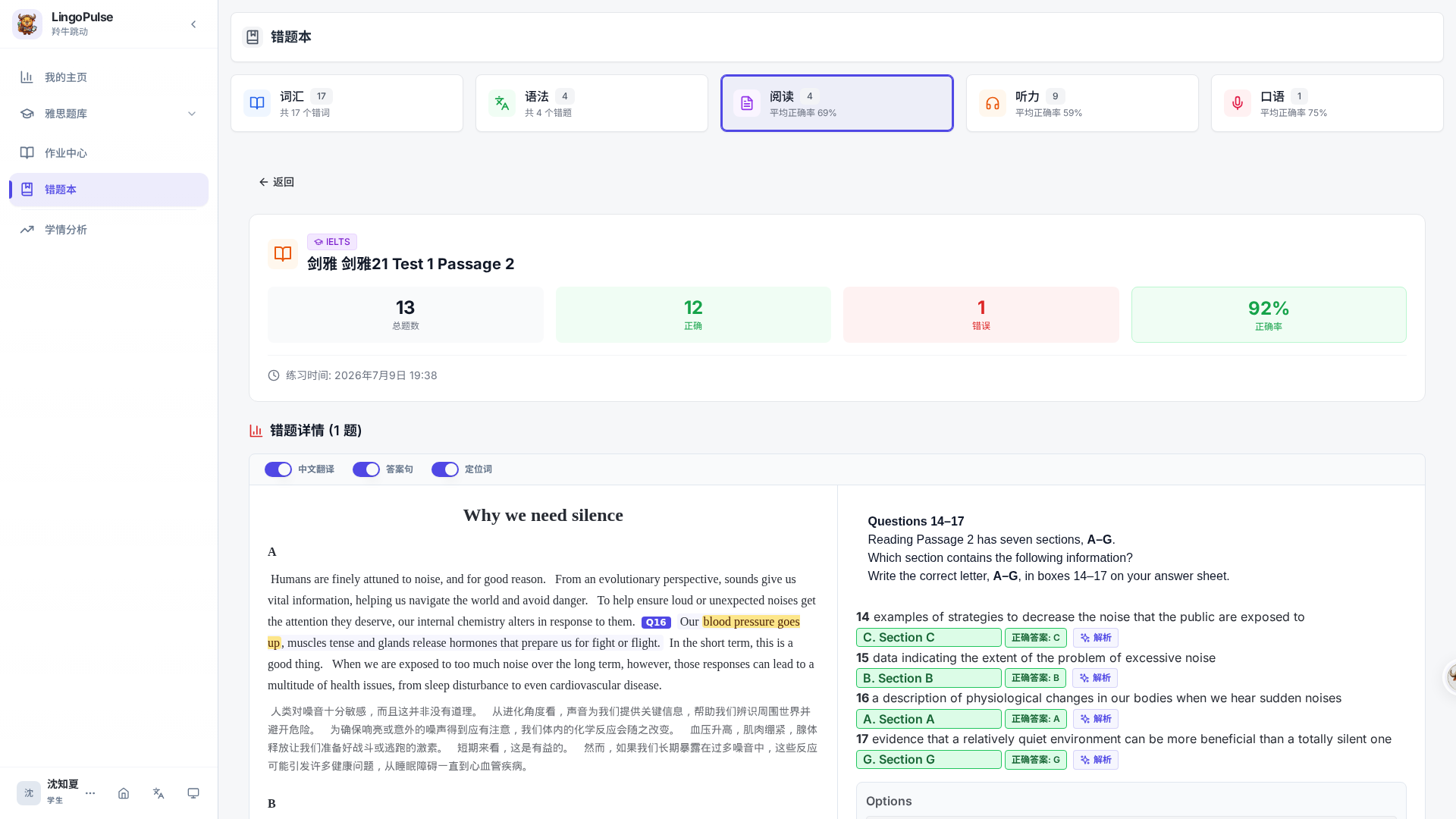Toggle 中文翻译 switch off

pyautogui.click(x=278, y=469)
